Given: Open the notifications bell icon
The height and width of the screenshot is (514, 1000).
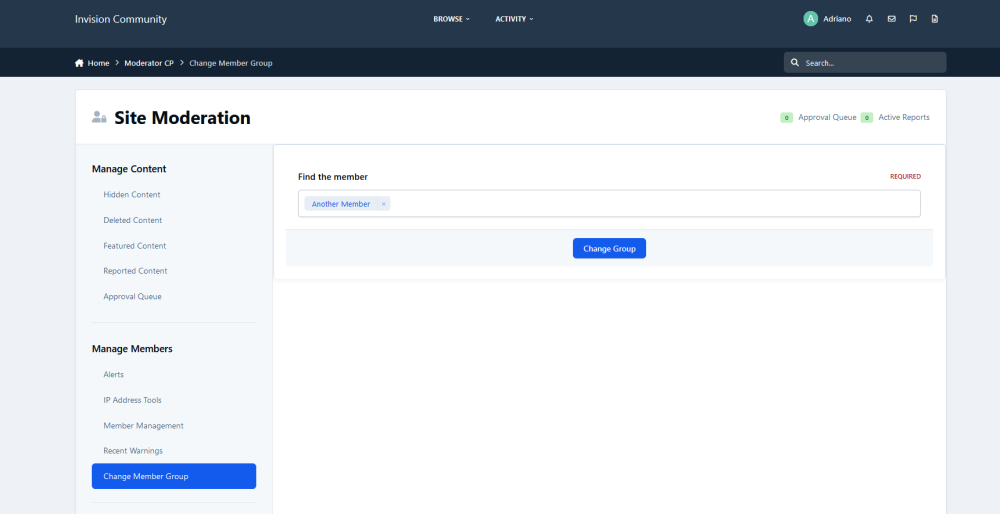Looking at the screenshot, I should 869,19.
